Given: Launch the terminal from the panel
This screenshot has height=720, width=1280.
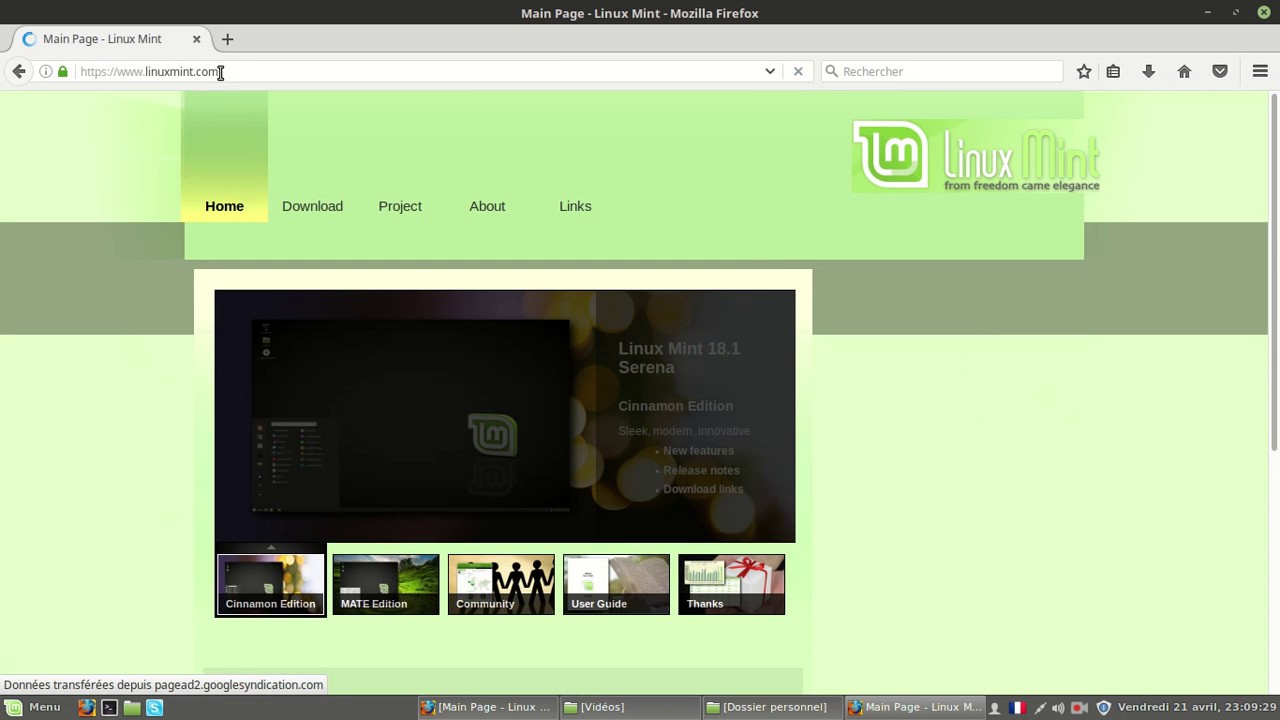Looking at the screenshot, I should [109, 707].
